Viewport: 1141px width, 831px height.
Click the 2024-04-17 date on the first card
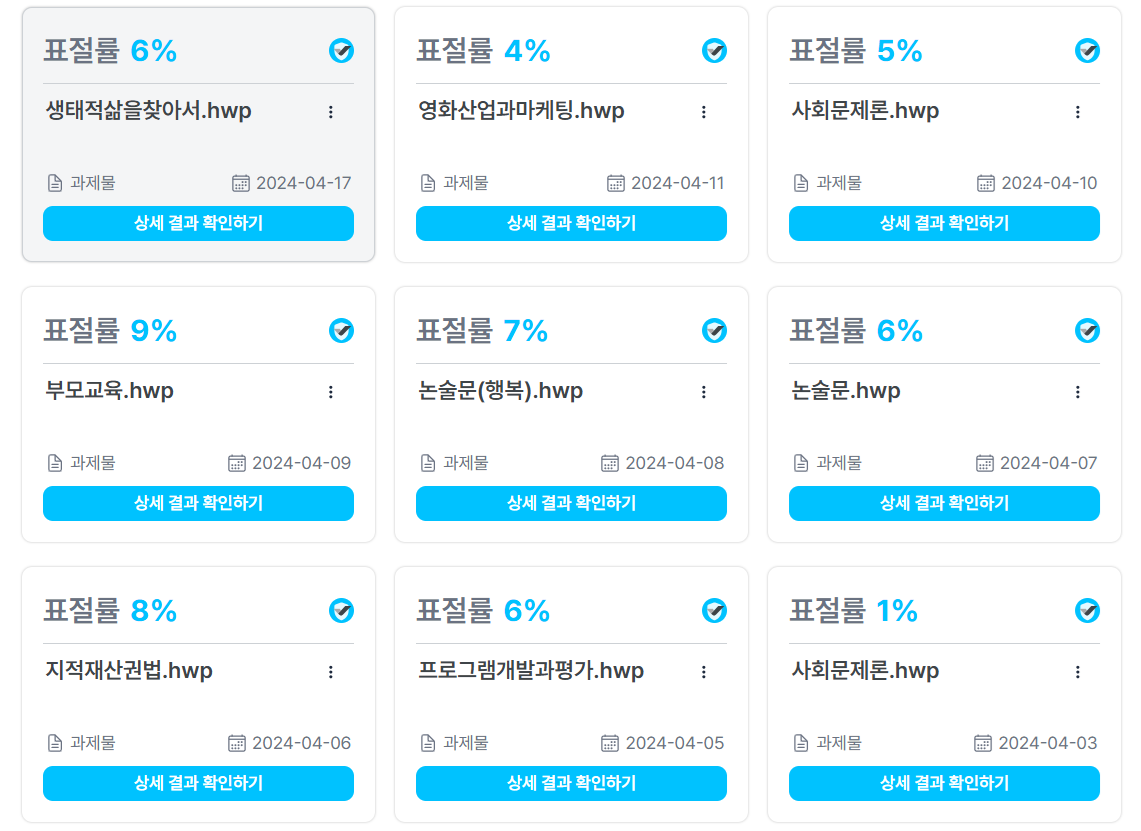pos(303,183)
